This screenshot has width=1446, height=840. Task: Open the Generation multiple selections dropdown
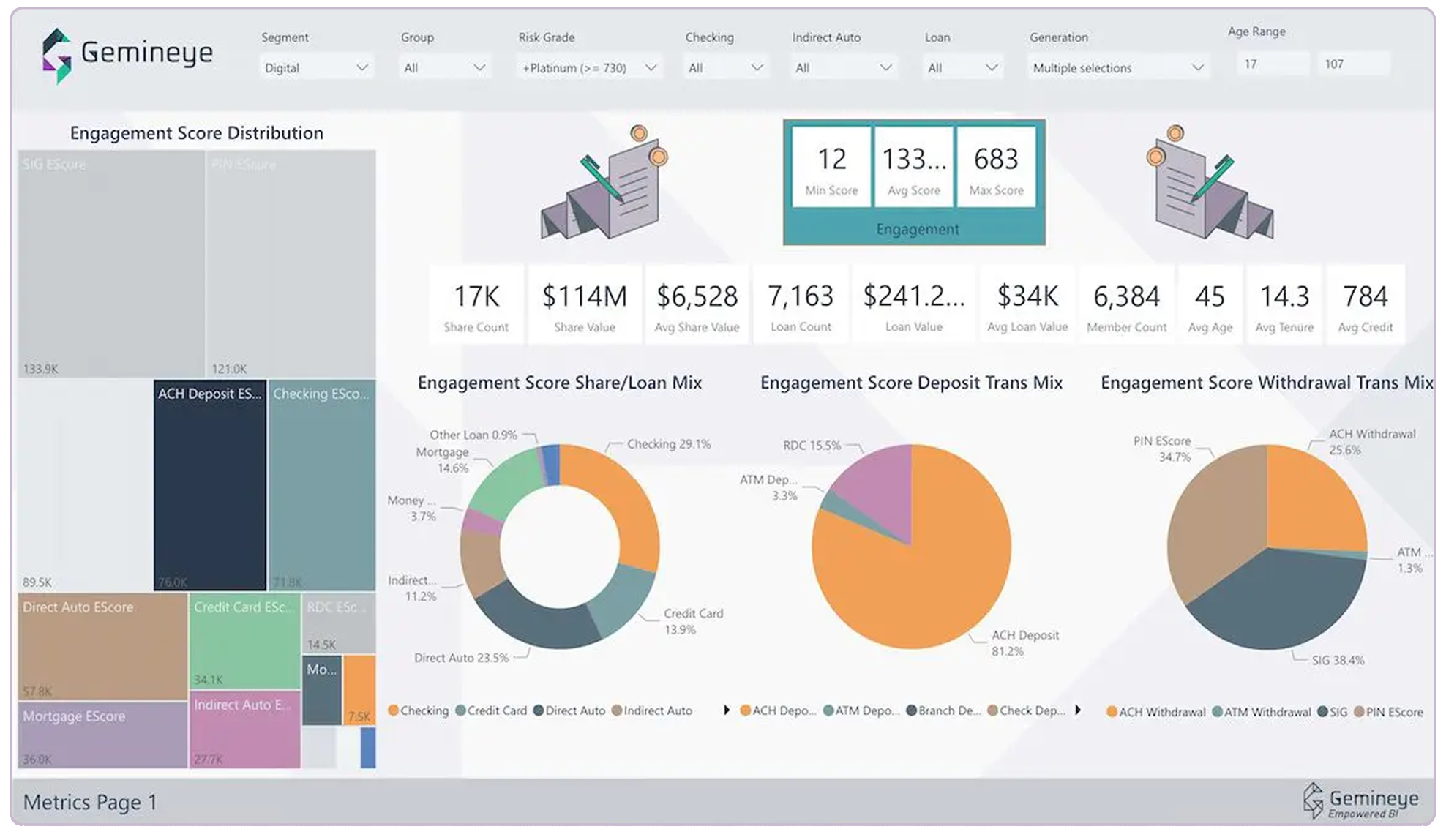(1117, 68)
